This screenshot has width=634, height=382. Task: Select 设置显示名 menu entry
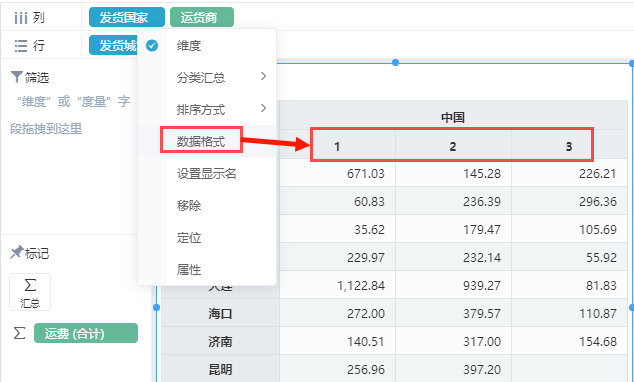207,173
